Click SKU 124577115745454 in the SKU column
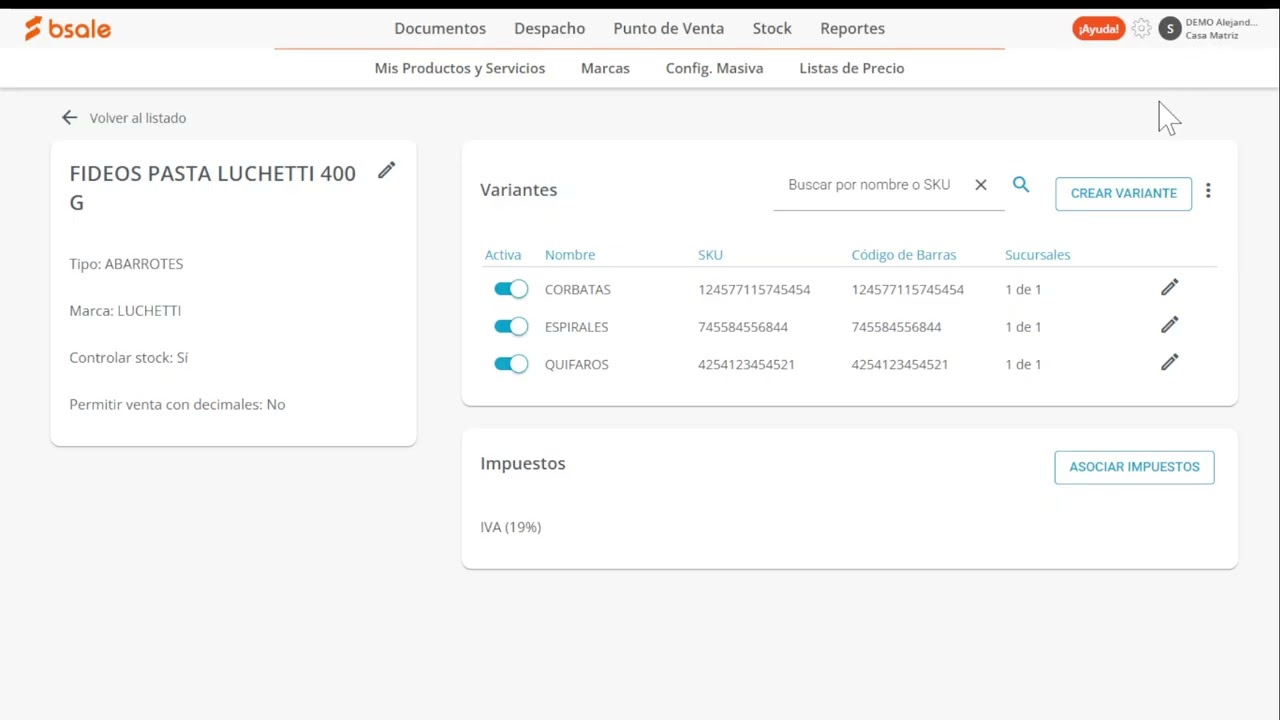 [754, 289]
